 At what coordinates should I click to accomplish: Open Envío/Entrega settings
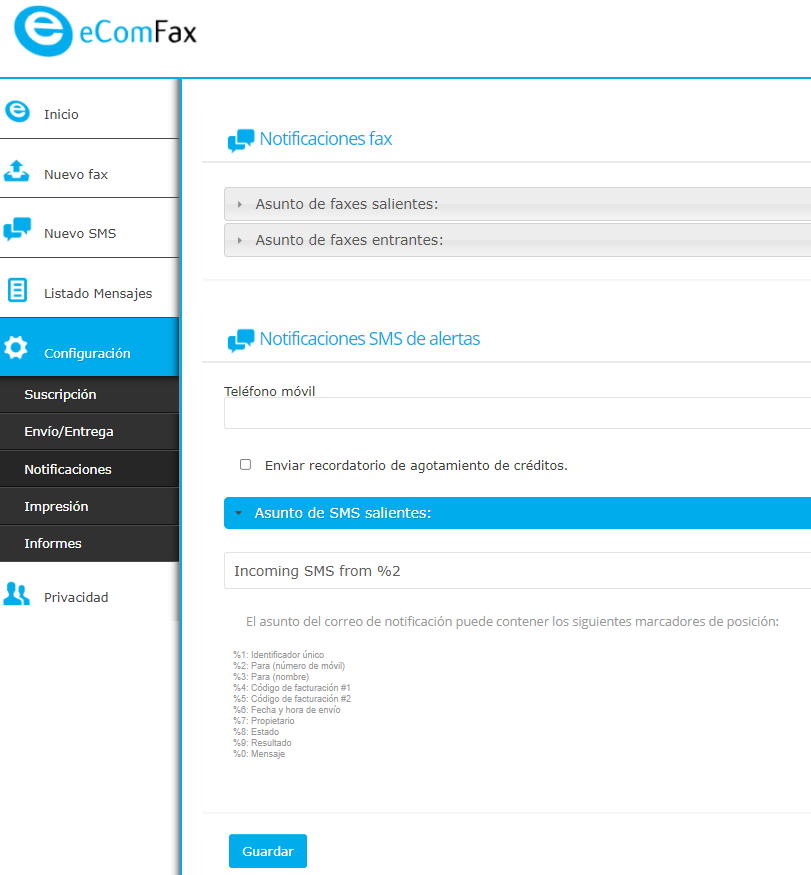tap(89, 432)
